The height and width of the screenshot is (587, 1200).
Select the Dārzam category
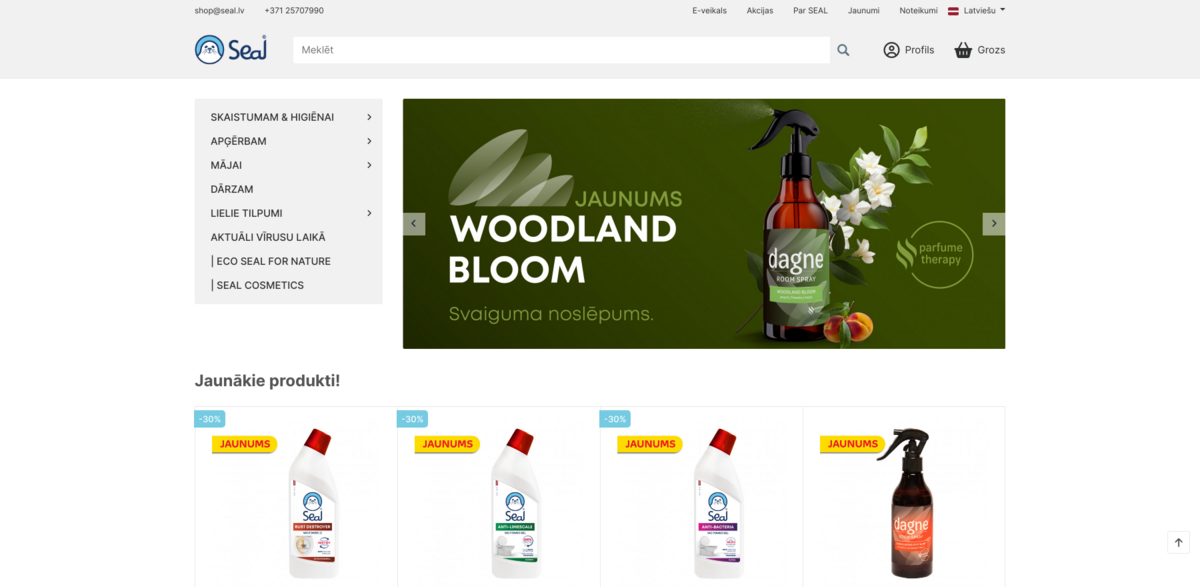pyautogui.click(x=232, y=189)
